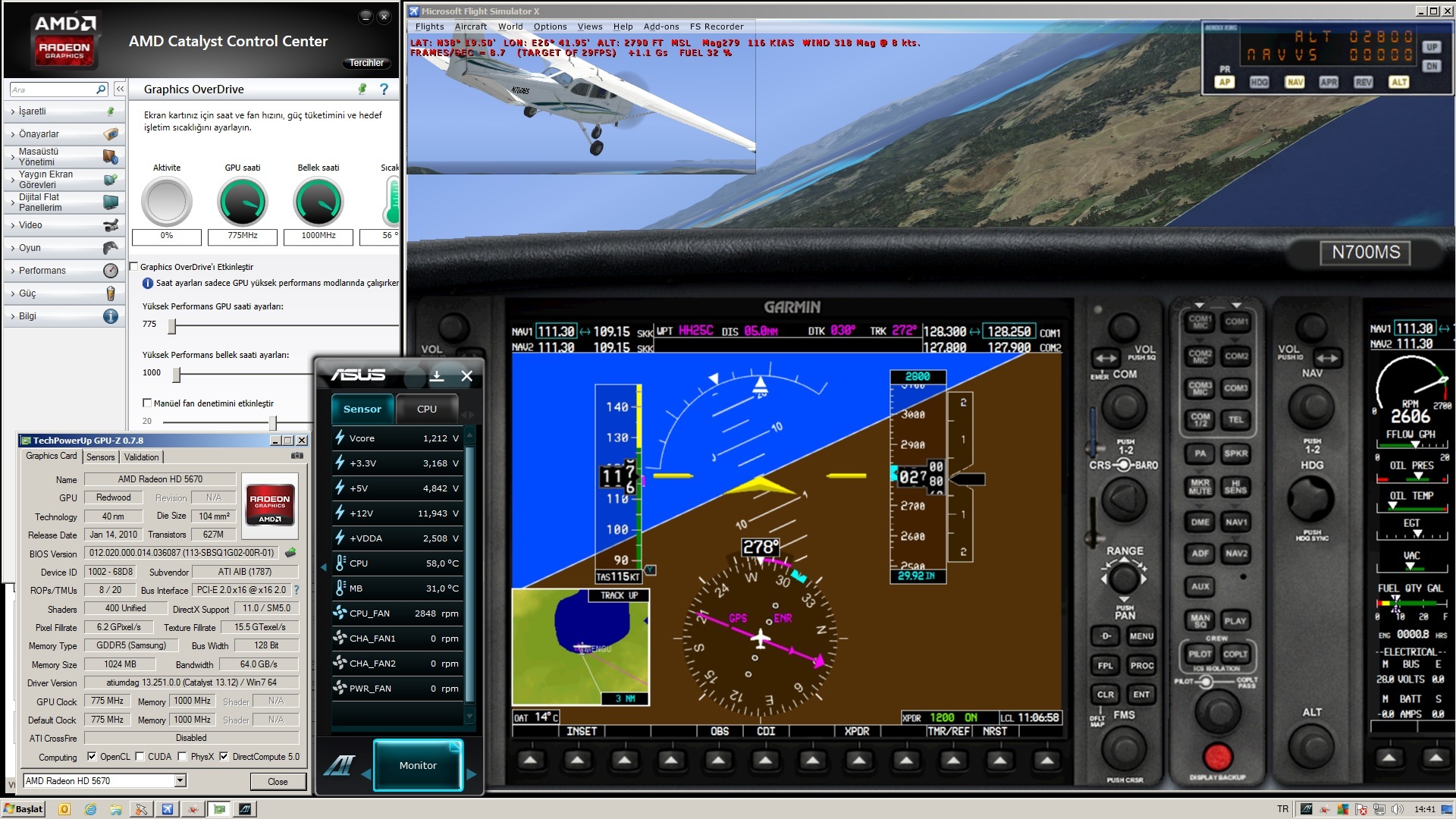Expand İşaretli category in Catalyst sidebar

(64, 111)
